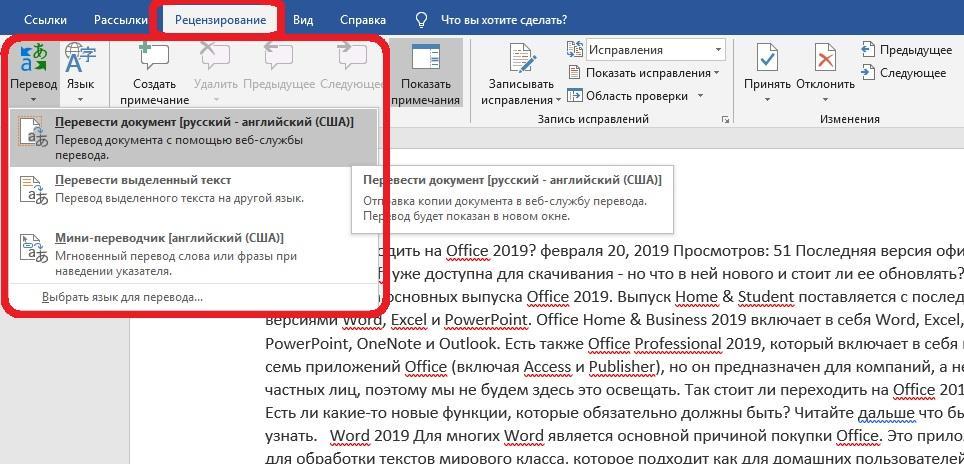Click the Что вы хотите сделать? search field
Viewport: 964px width, 464px height.
click(x=504, y=20)
